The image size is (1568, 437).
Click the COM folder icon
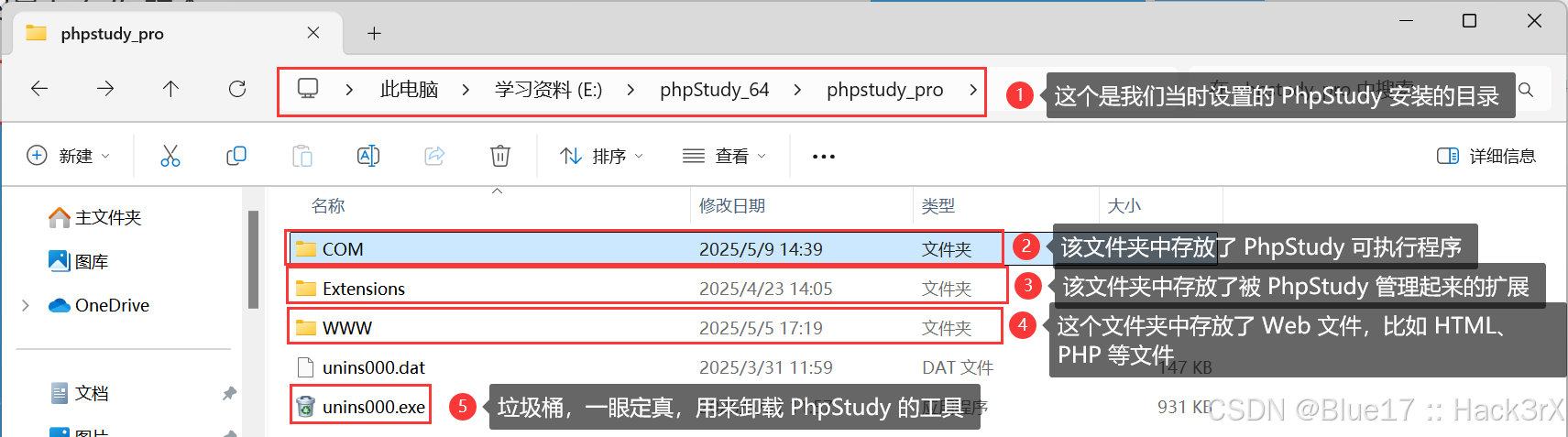[x=306, y=249]
